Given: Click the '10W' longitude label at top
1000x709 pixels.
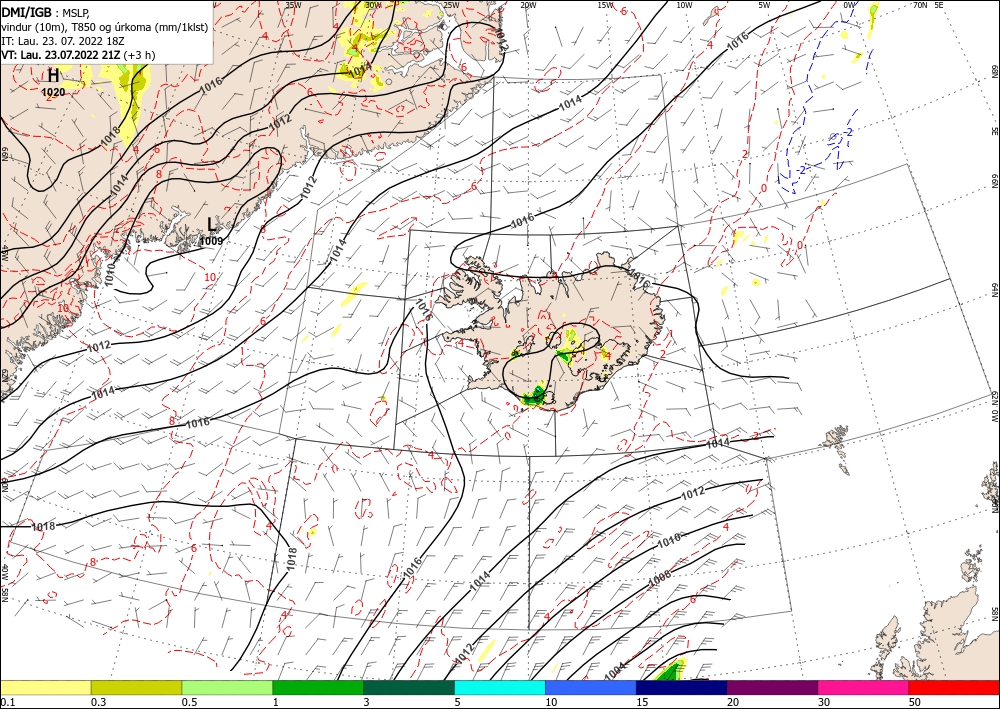Looking at the screenshot, I should click(684, 5).
